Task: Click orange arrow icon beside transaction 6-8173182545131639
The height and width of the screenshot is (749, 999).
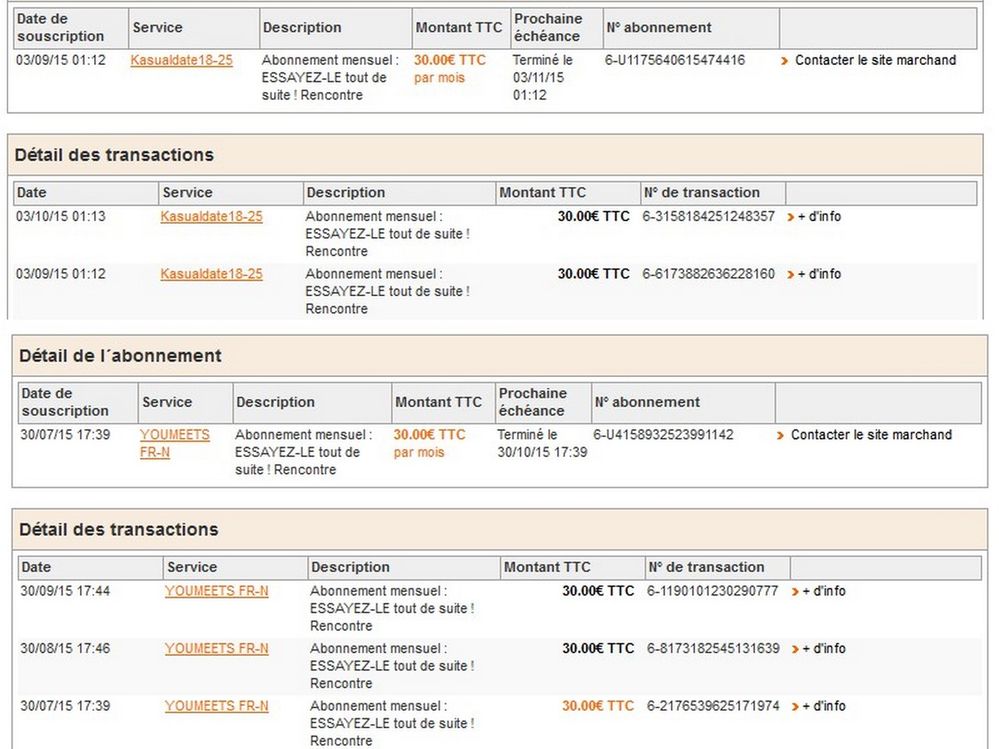Action: point(795,649)
